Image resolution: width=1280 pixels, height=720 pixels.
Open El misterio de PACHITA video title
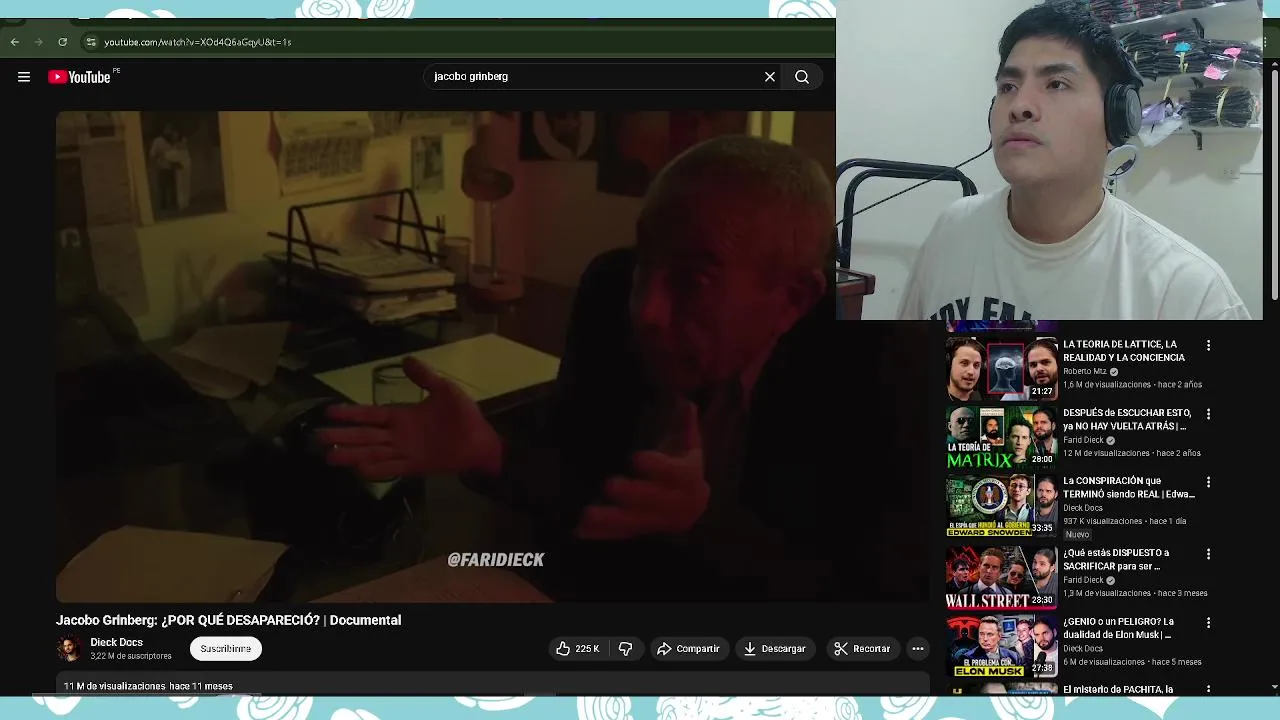click(x=1118, y=690)
